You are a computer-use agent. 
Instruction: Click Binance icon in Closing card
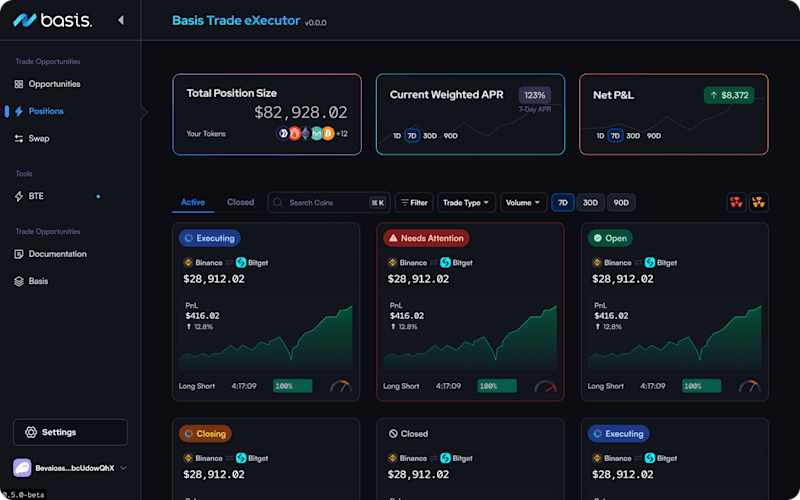(188, 458)
